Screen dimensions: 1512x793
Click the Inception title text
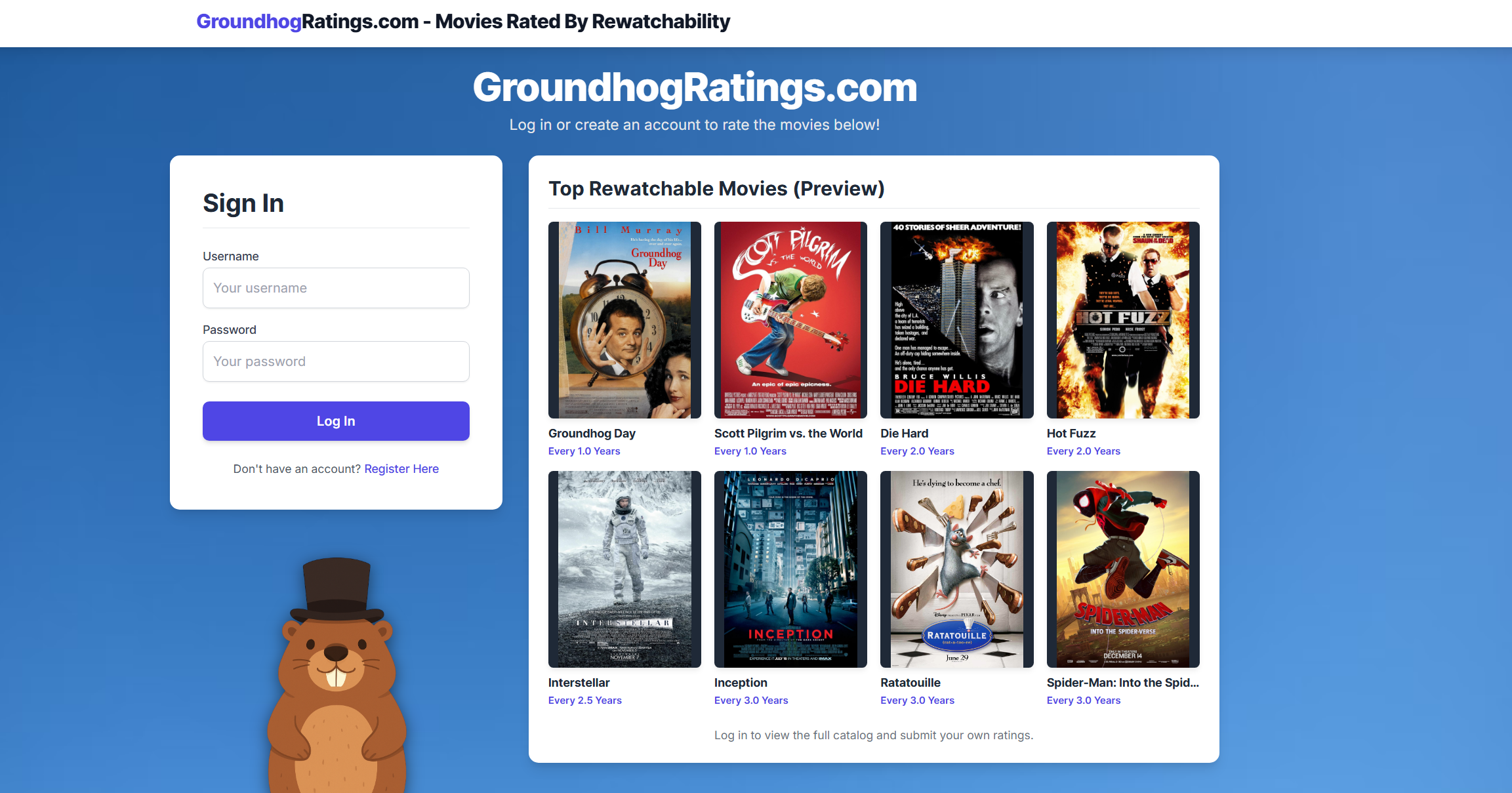(741, 683)
